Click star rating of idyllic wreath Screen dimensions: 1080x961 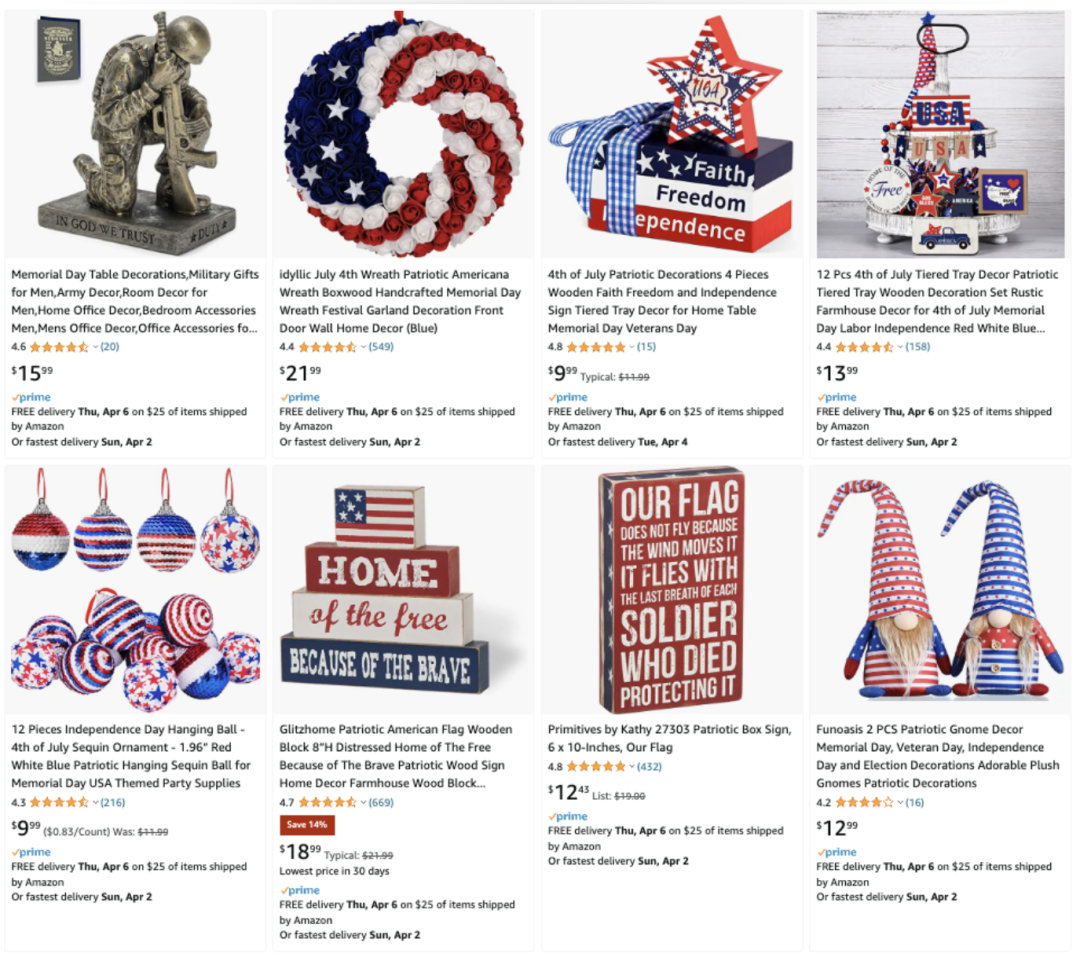coord(327,347)
